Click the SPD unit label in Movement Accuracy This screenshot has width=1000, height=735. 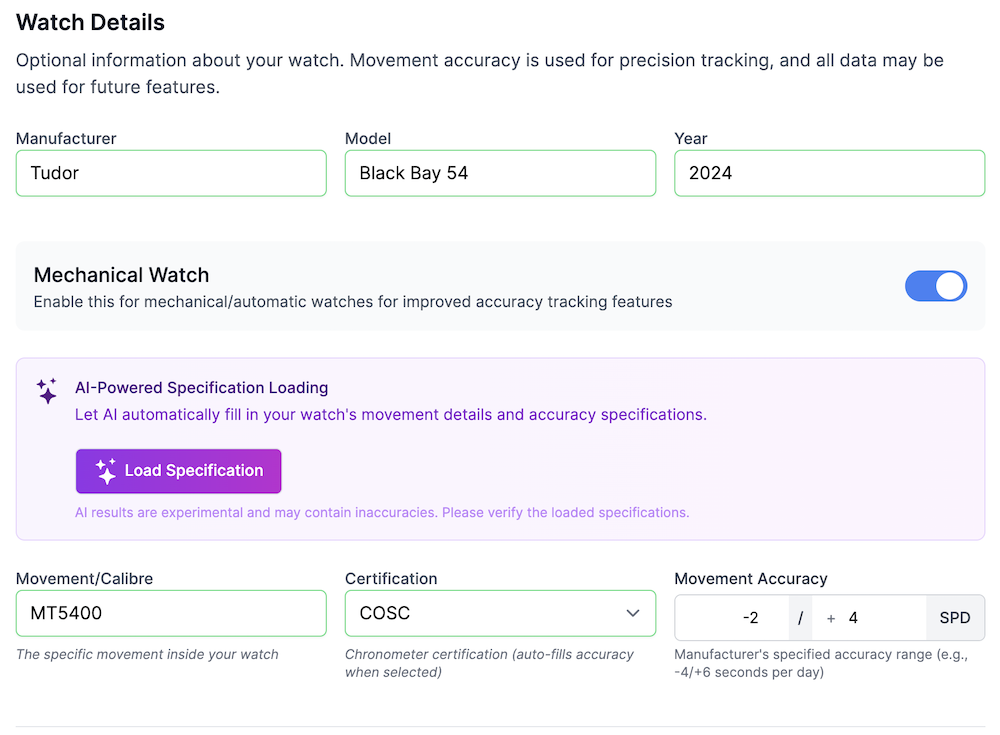tap(954, 618)
